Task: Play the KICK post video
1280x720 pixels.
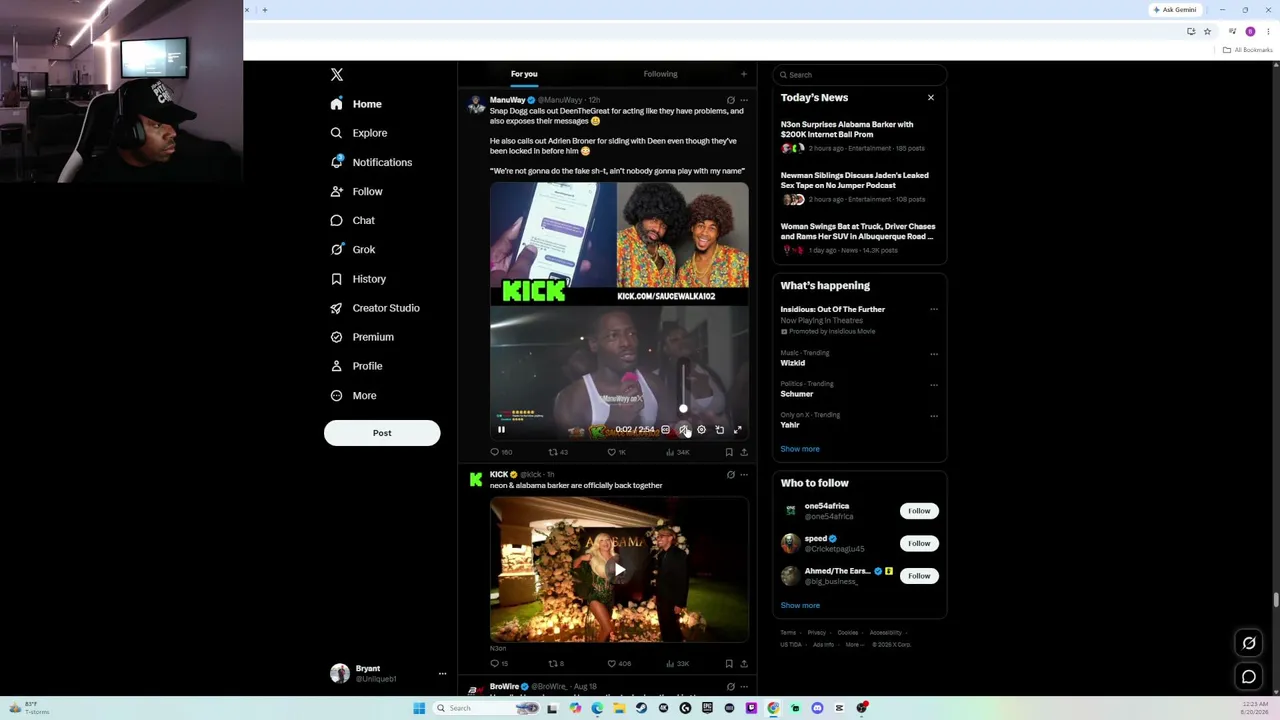Action: click(x=619, y=570)
